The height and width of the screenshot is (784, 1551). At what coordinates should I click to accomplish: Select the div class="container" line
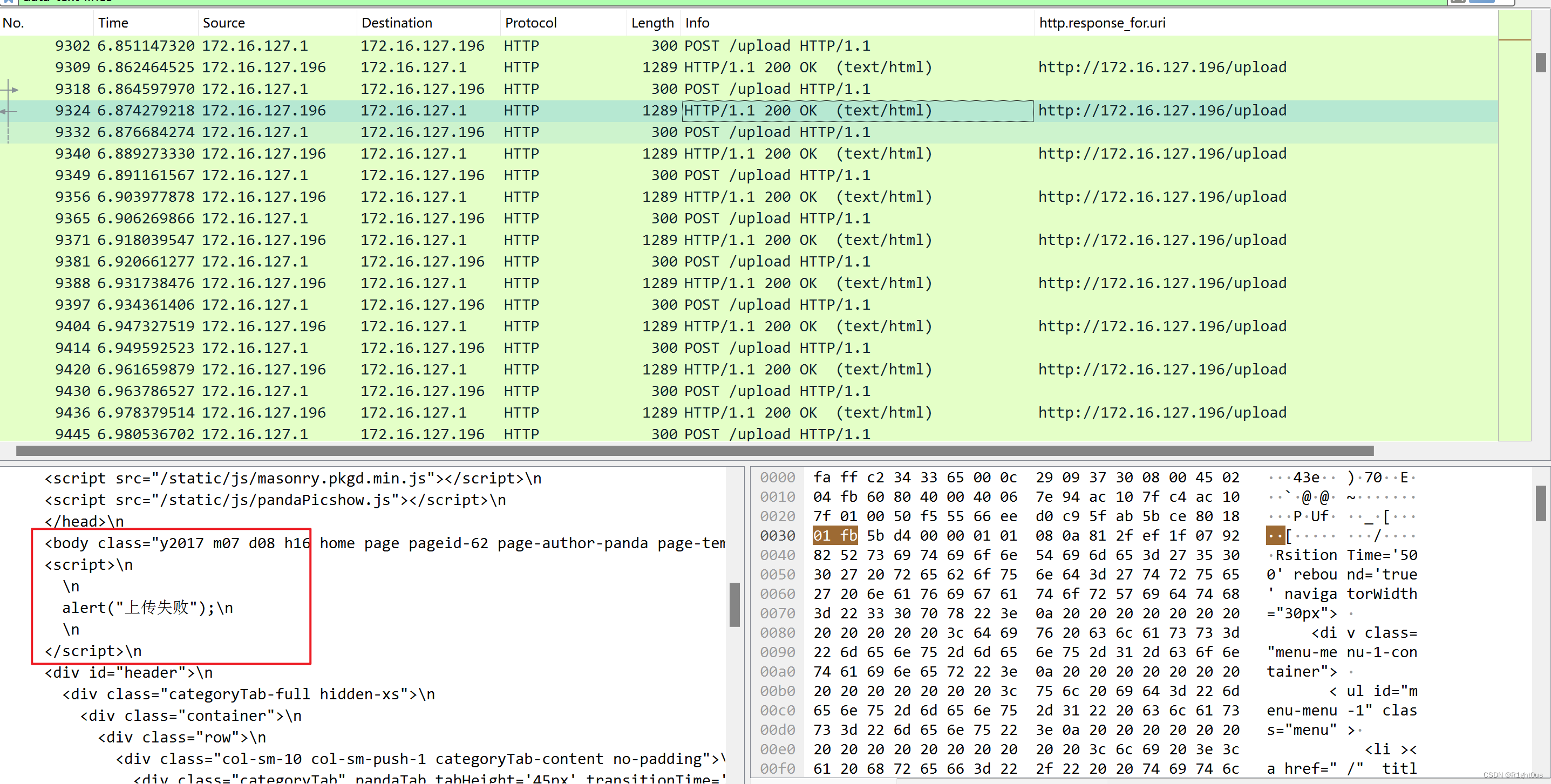[x=191, y=717]
